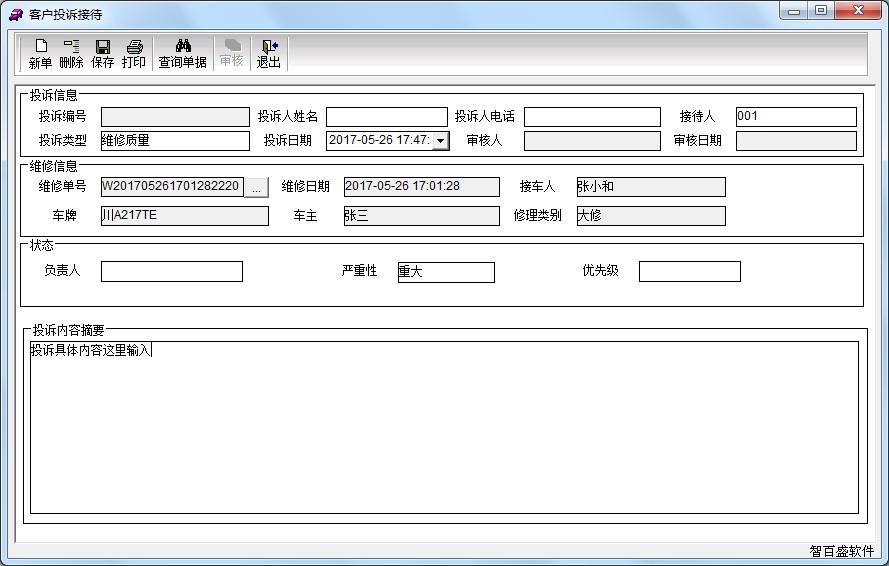The width and height of the screenshot is (889, 566).
Task: Click the 车牌 field 川A217TE
Action: (x=185, y=216)
